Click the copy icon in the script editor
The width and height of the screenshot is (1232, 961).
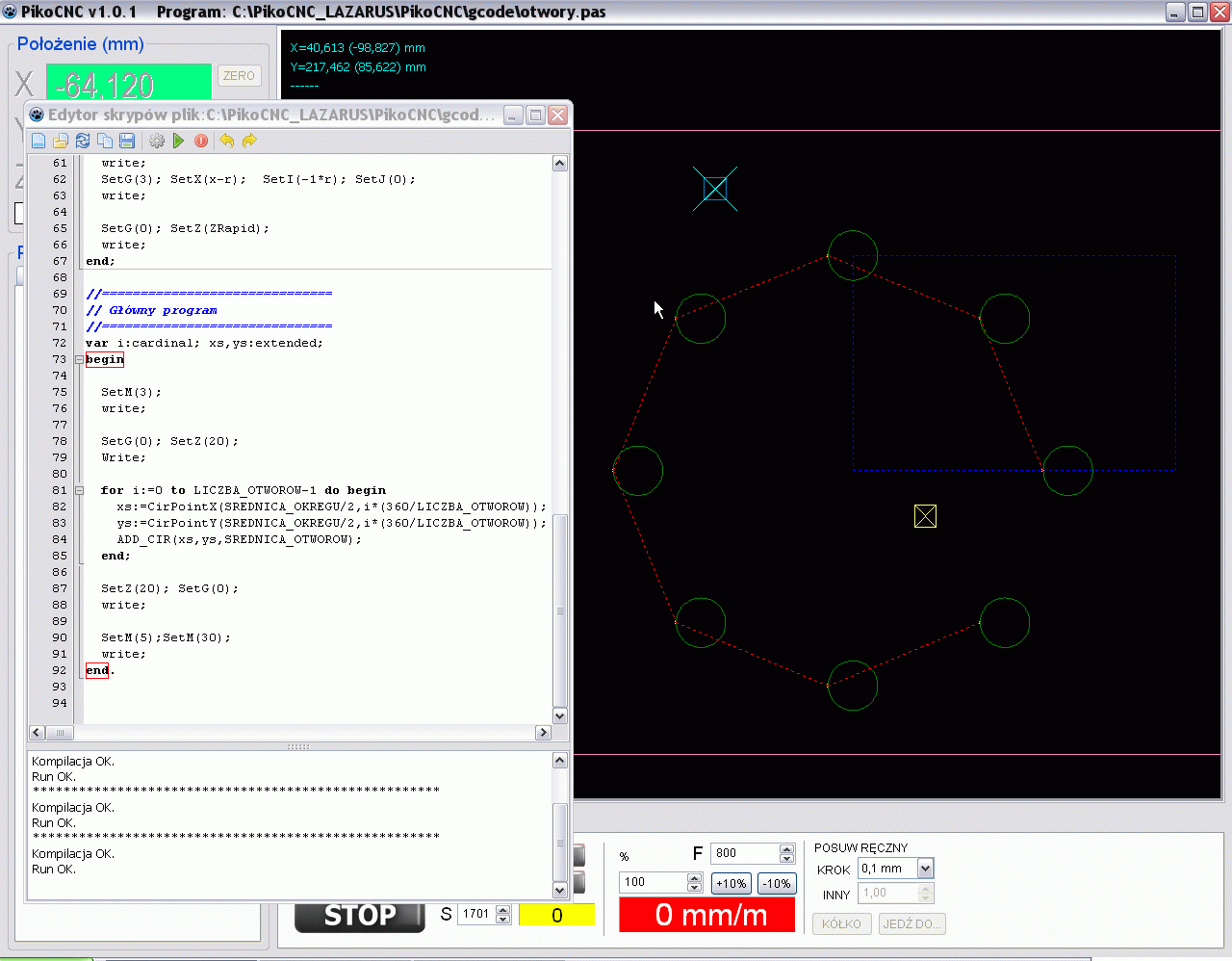[x=105, y=141]
